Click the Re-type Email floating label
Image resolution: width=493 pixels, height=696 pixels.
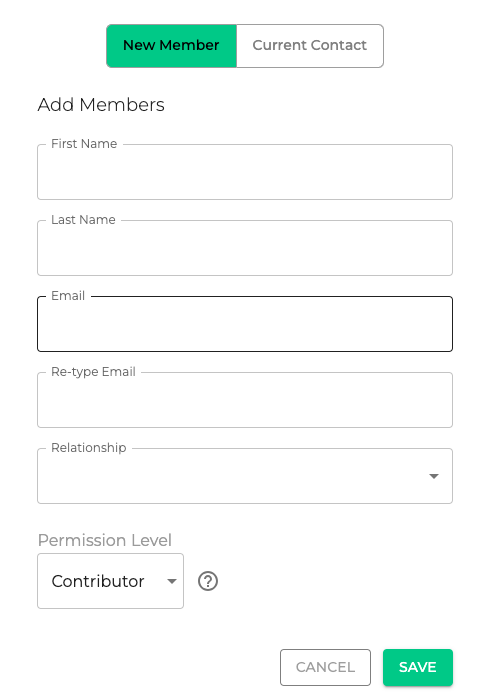click(93, 372)
